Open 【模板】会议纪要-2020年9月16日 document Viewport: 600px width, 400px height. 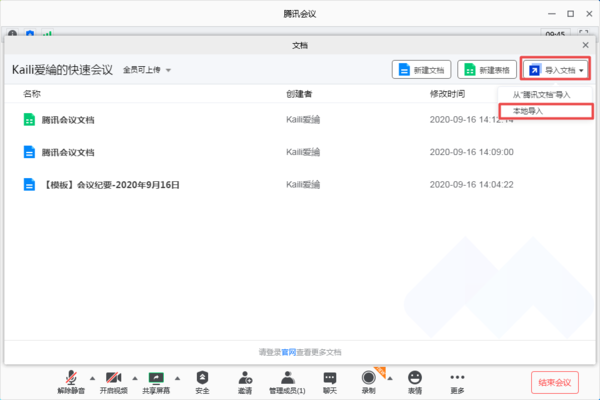(x=110, y=185)
